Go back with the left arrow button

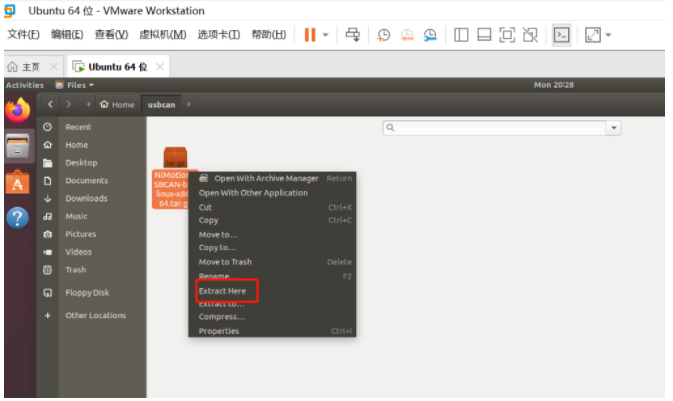coord(51,104)
